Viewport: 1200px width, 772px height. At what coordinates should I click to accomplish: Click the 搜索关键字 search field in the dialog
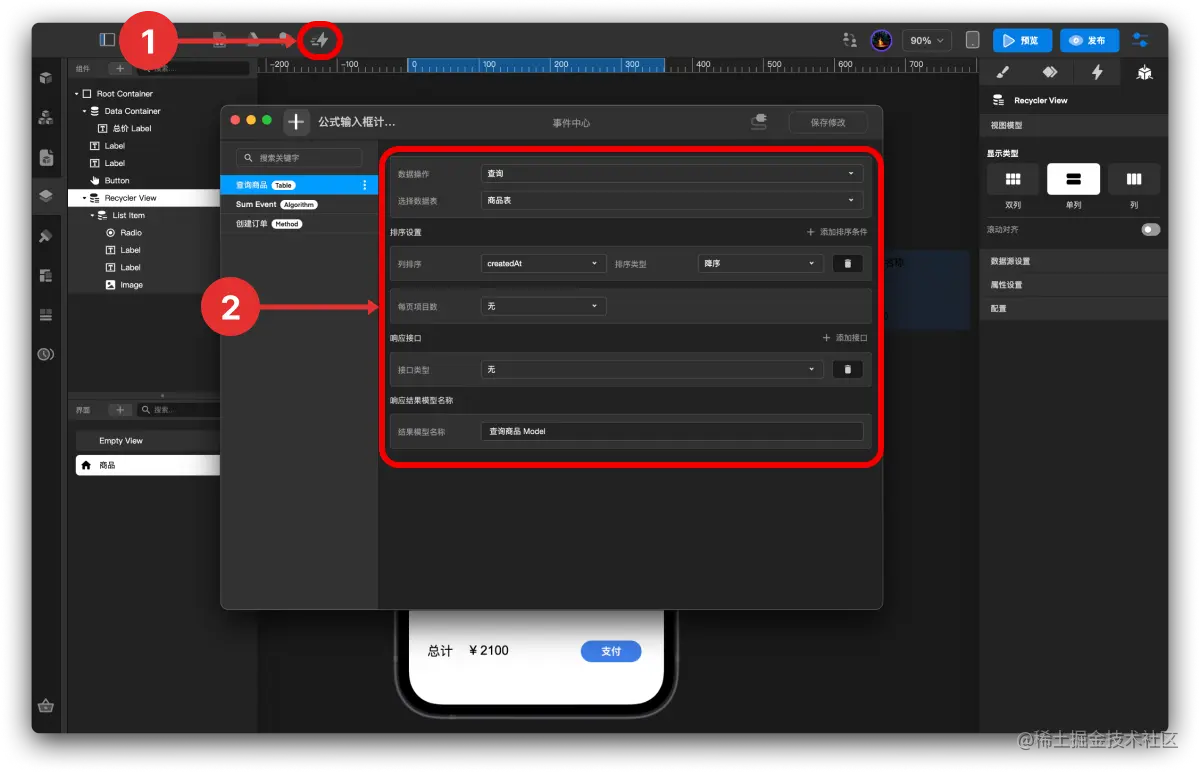(x=299, y=158)
